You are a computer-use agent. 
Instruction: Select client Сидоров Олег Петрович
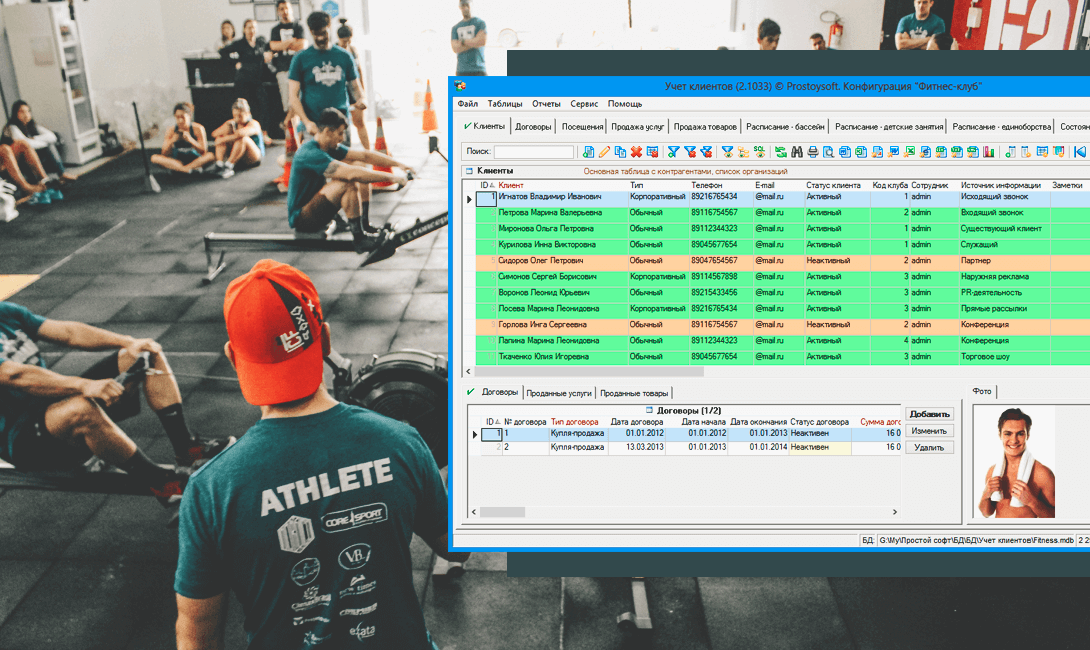tap(541, 261)
